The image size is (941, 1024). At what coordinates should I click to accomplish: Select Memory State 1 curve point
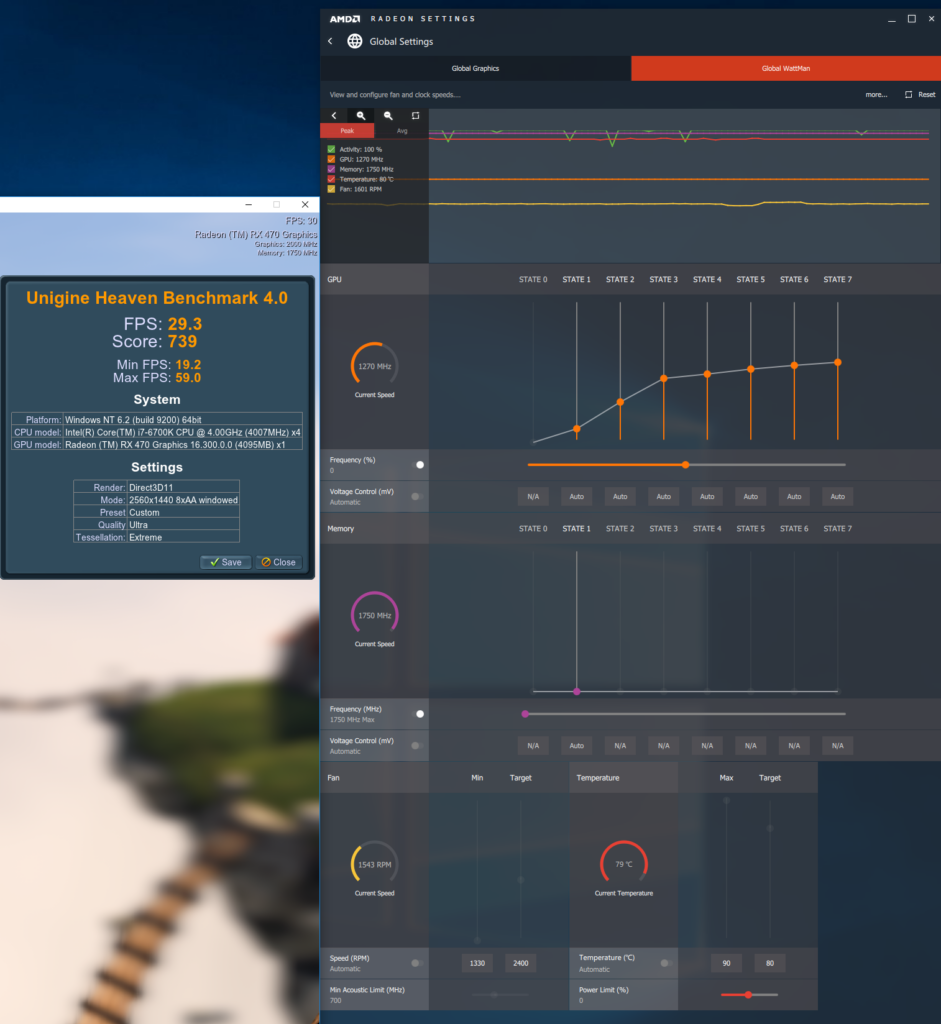pyautogui.click(x=577, y=691)
